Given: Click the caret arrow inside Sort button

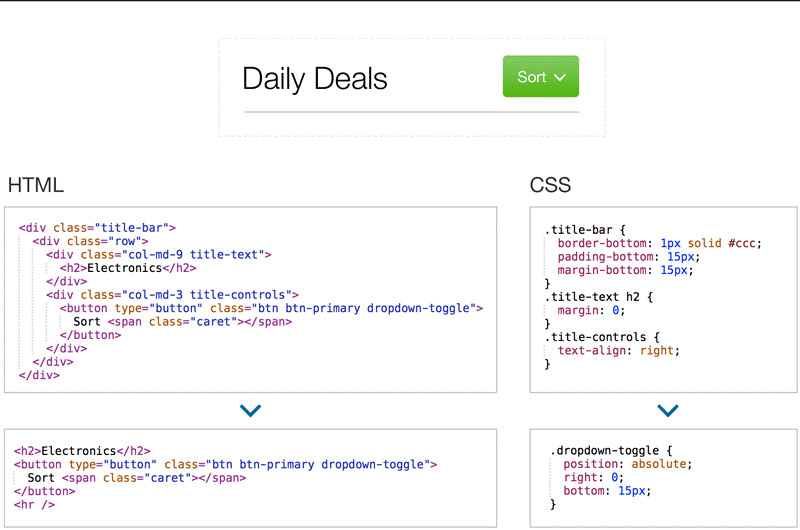Looking at the screenshot, I should coord(560,78).
